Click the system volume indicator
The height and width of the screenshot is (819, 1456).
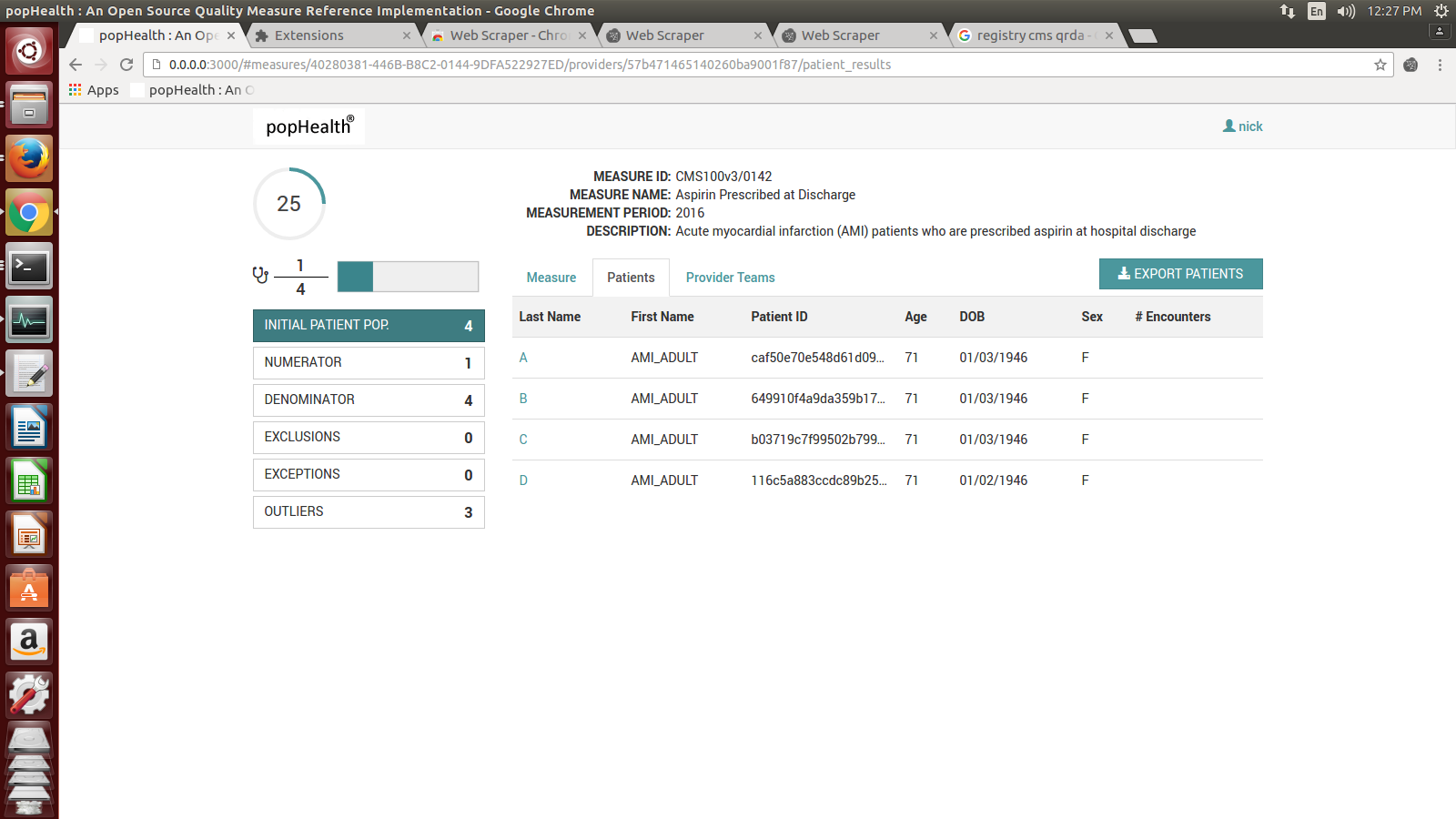point(1346,11)
